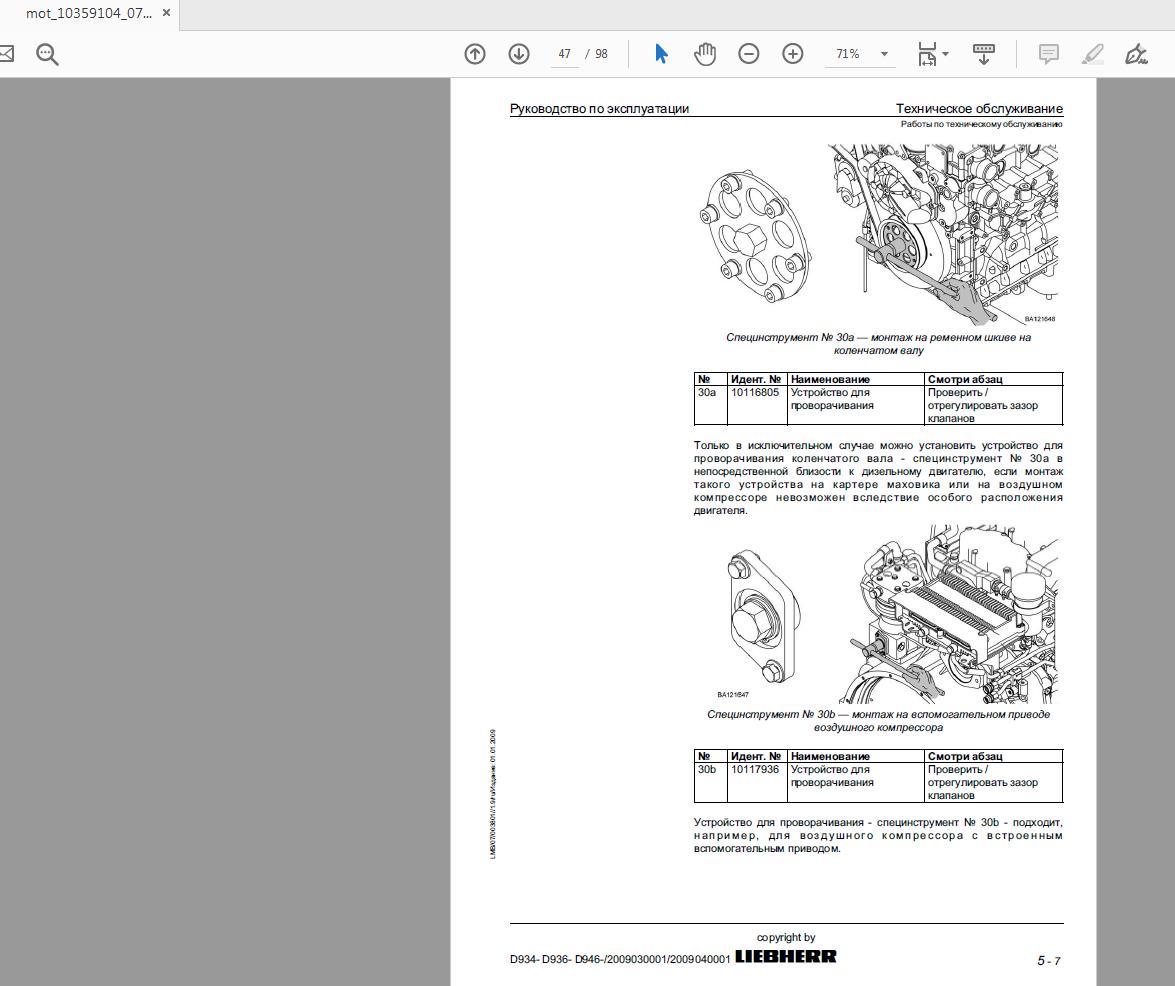
Task: Zoom in with the plus button
Action: click(x=792, y=53)
